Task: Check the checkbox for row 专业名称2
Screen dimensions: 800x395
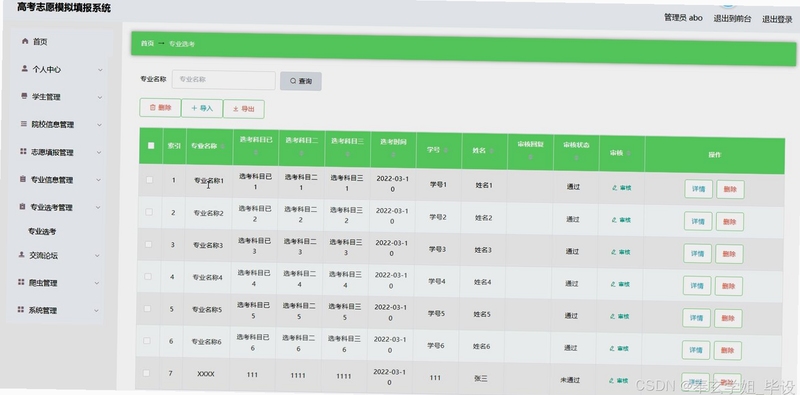Action: [x=148, y=212]
